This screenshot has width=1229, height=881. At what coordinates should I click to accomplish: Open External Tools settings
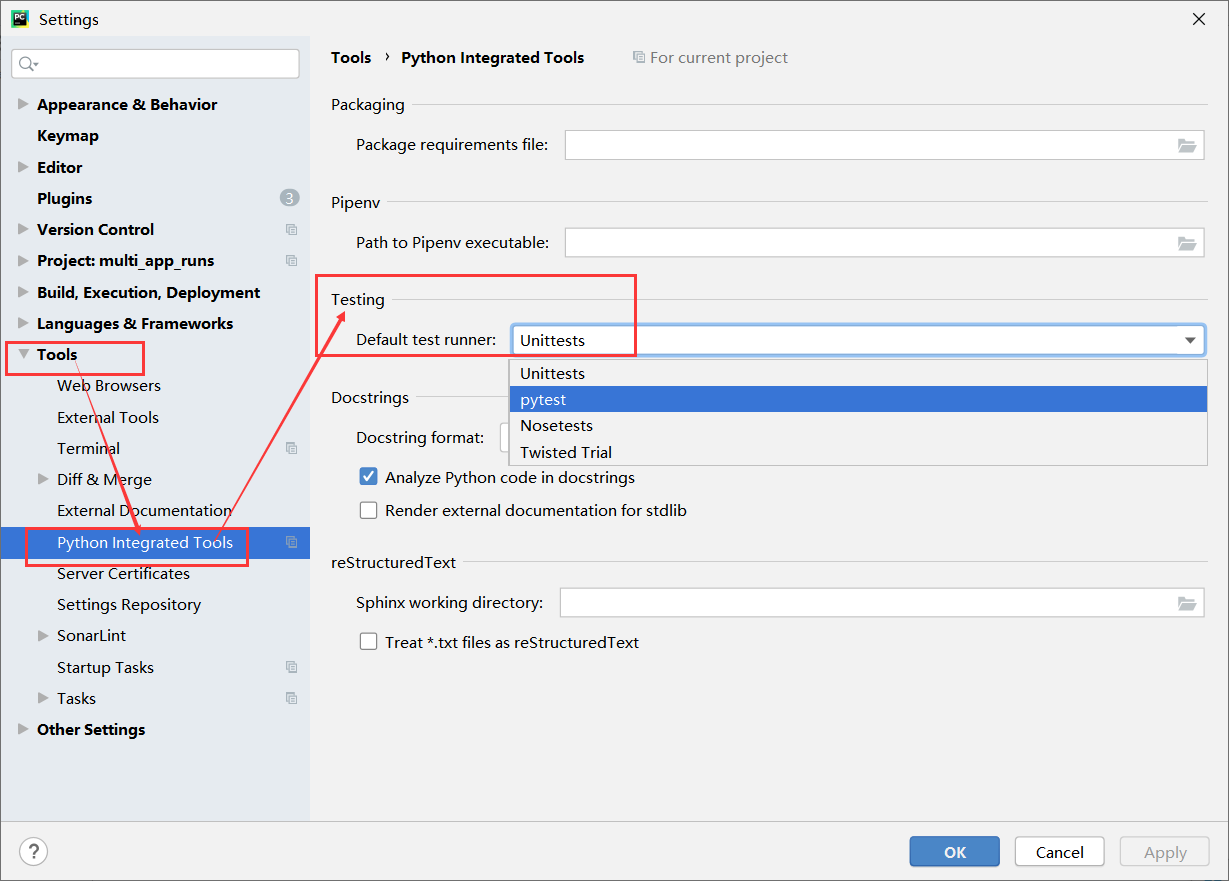[108, 417]
